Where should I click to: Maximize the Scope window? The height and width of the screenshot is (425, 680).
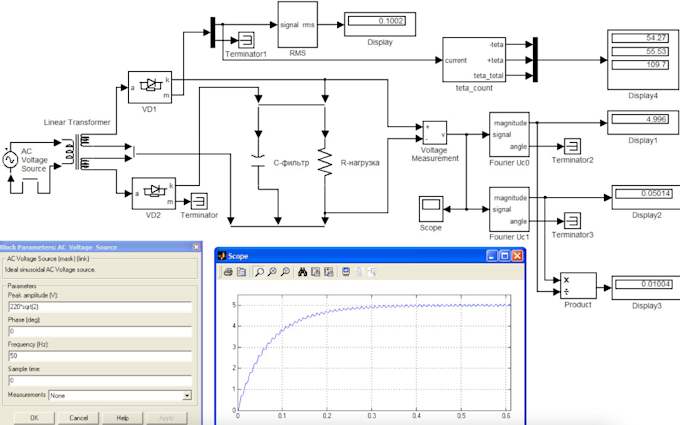504,256
